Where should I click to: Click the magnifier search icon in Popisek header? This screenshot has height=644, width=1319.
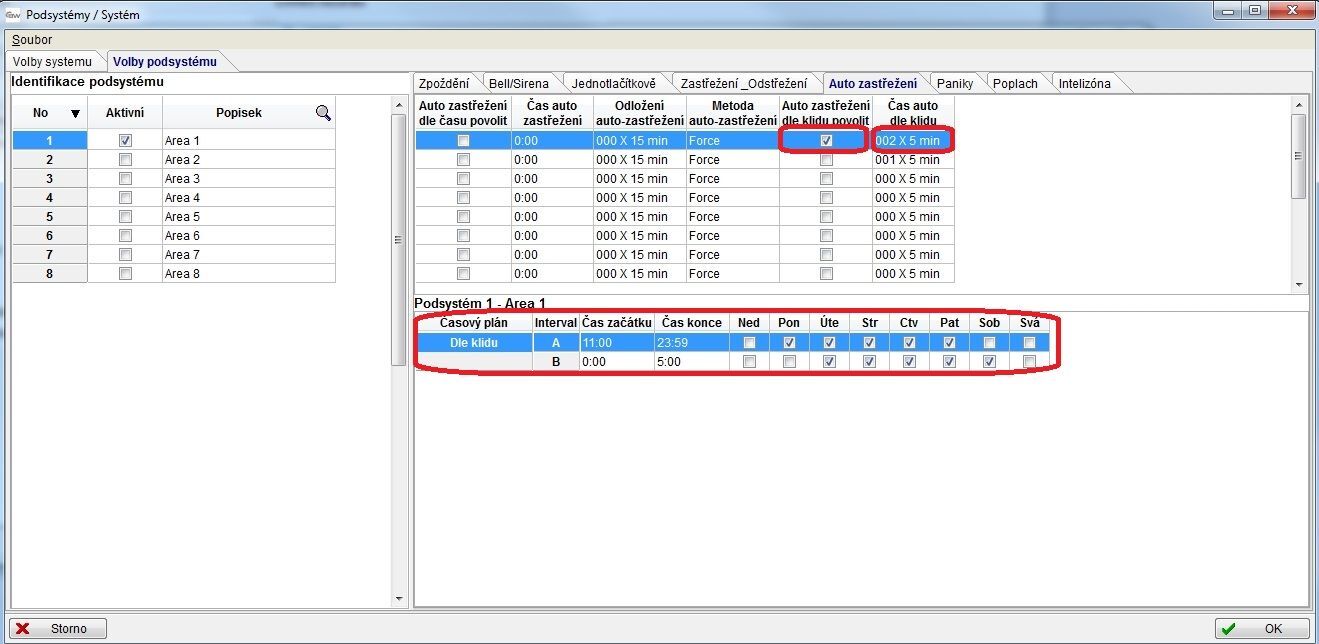[323, 113]
